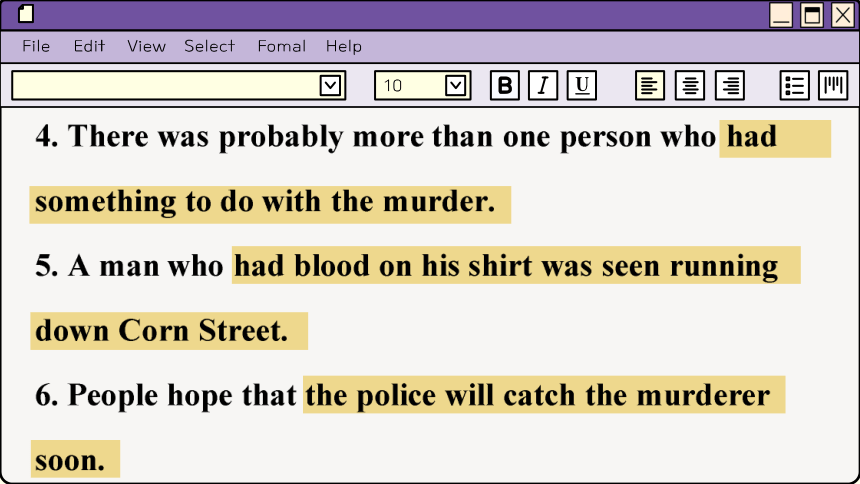This screenshot has height=484, width=860.
Task: Toggle underline formatting button
Action: [582, 85]
